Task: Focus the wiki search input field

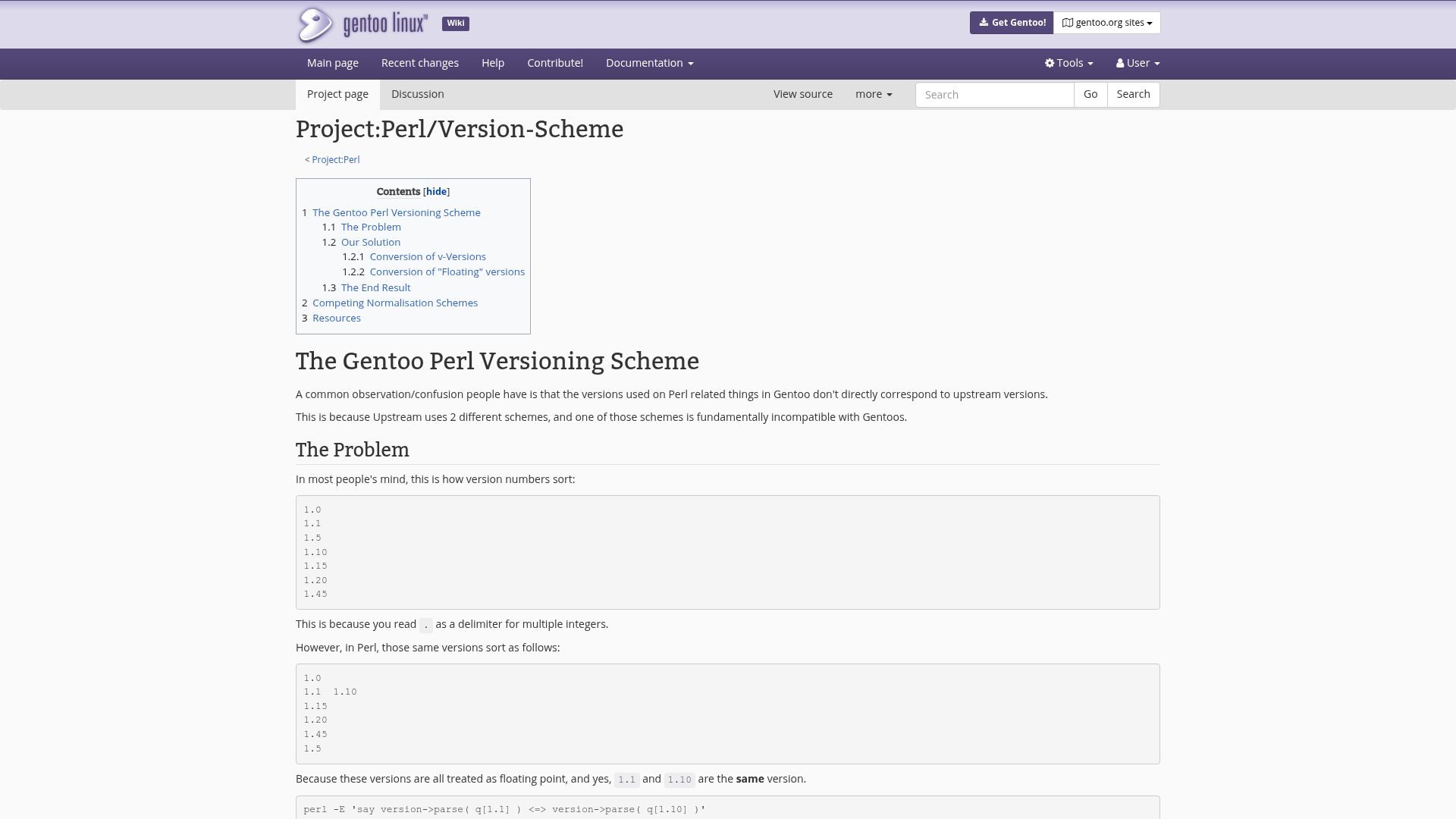Action: [994, 95]
